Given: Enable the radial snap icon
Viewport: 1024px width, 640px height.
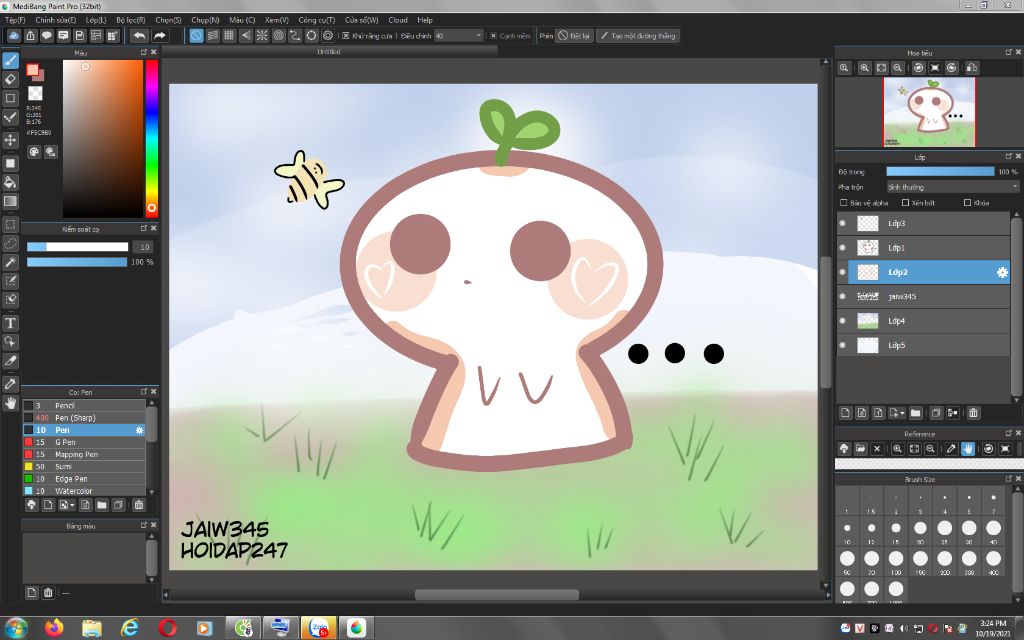Looking at the screenshot, I should (262, 36).
